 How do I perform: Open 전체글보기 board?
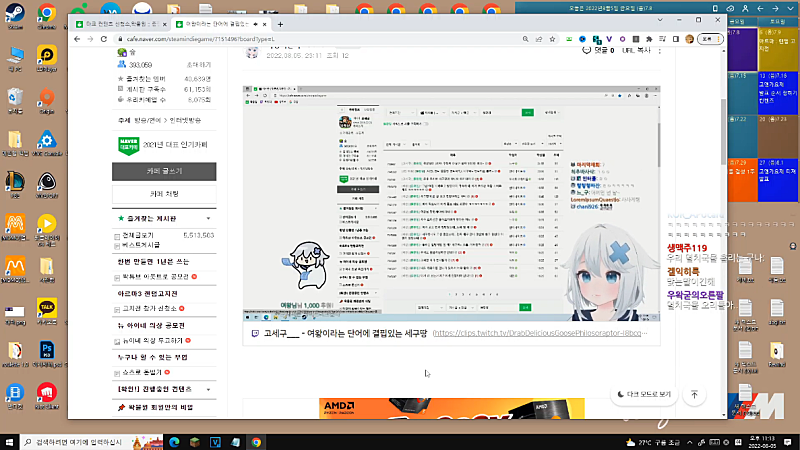tap(138, 235)
